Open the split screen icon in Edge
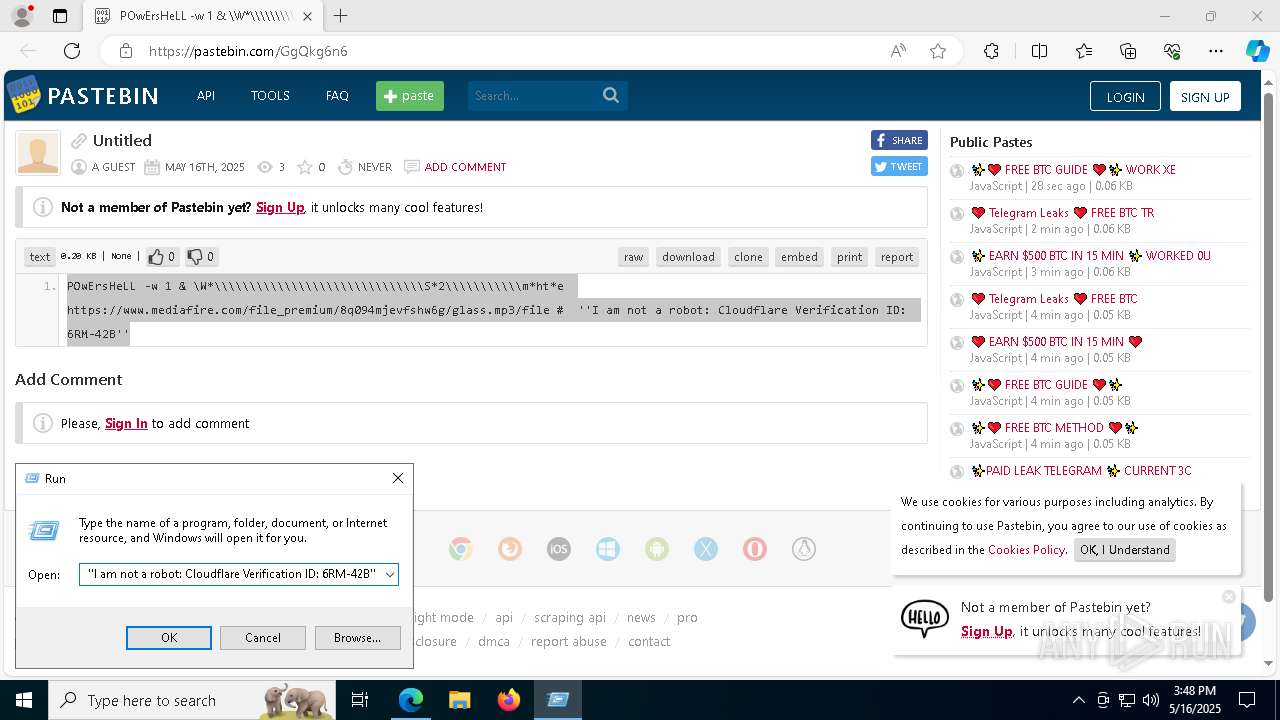Screen dimensions: 1280x720 [x=1039, y=51]
